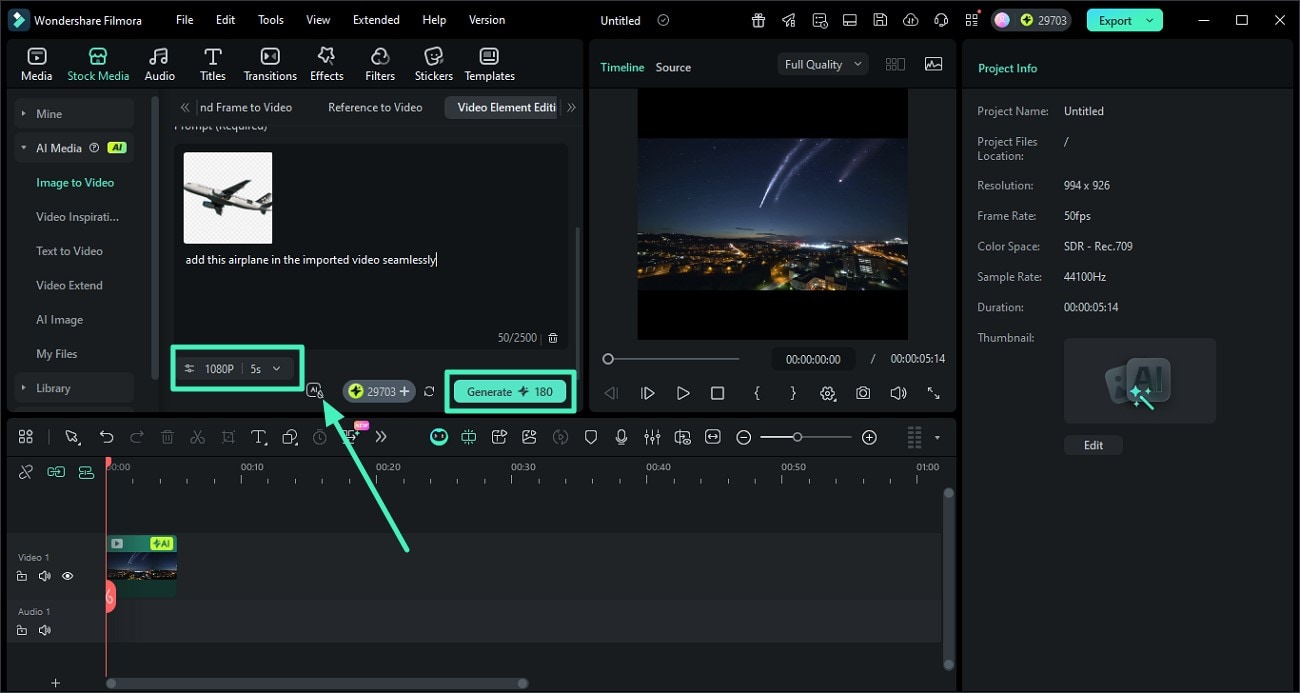Adjust the timeline zoom slider
1300x693 pixels.
point(797,437)
